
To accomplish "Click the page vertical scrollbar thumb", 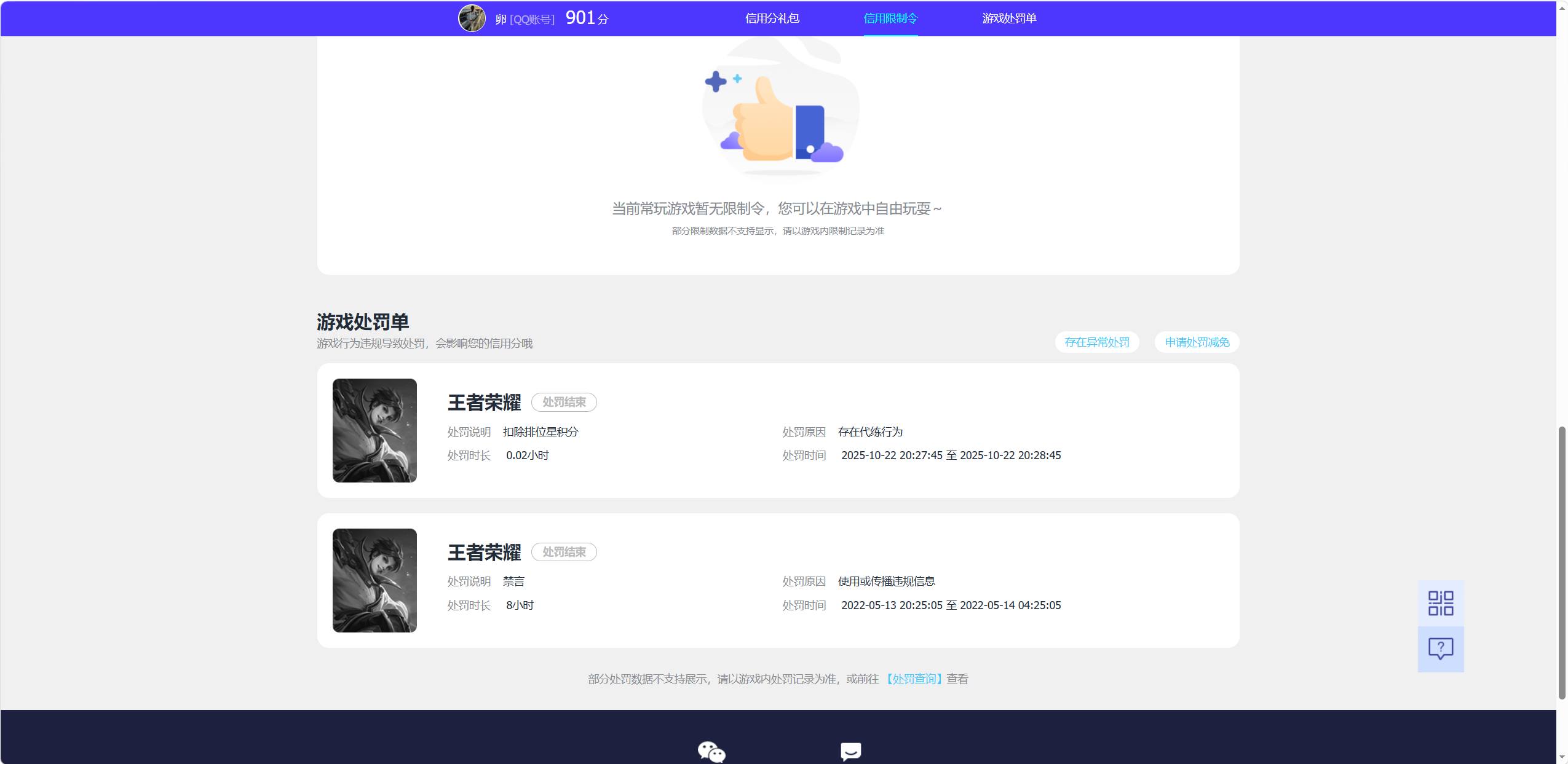I will pos(1562,562).
